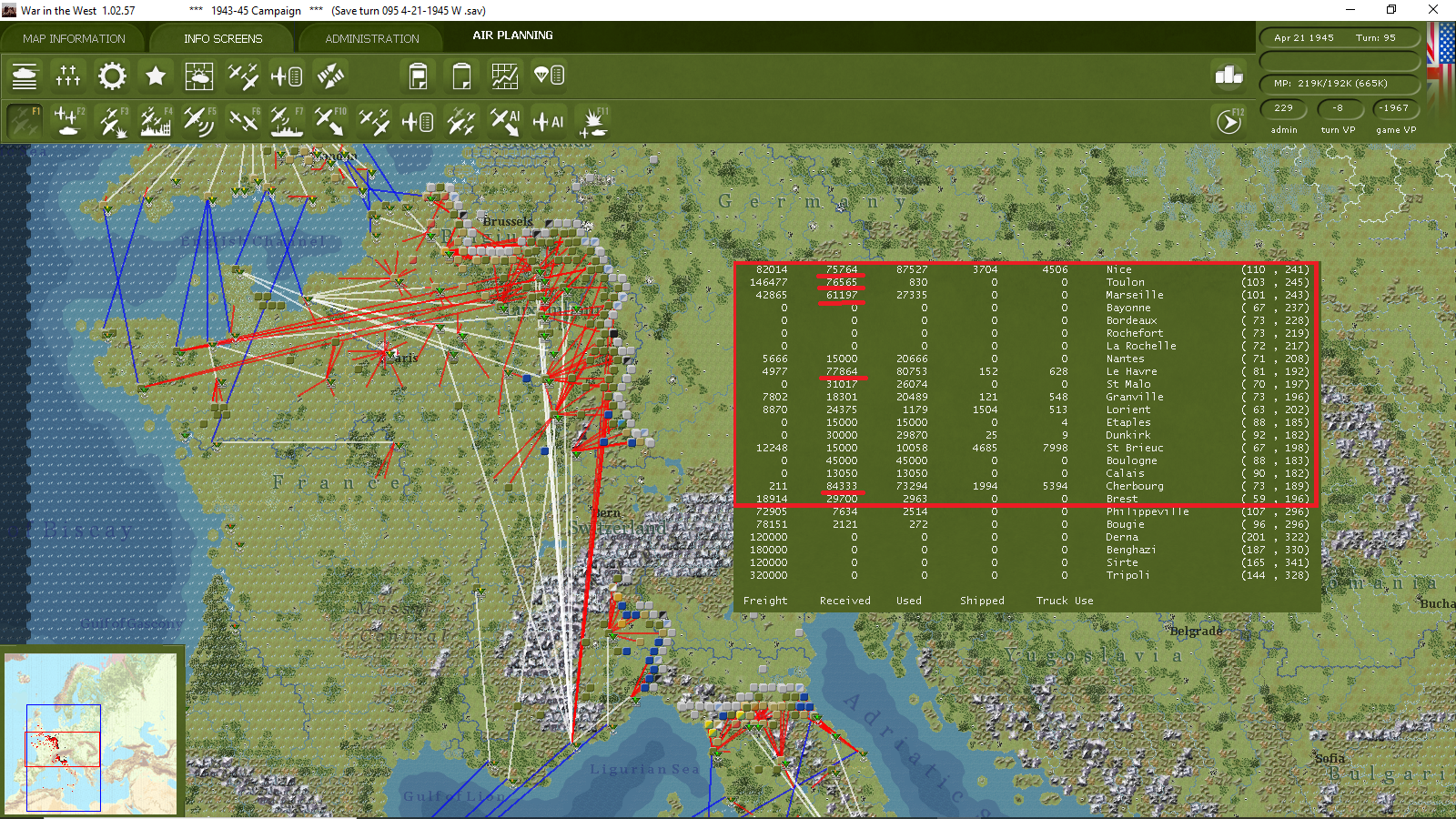Click the three-planes icon in second toolbar row

[x=374, y=121]
